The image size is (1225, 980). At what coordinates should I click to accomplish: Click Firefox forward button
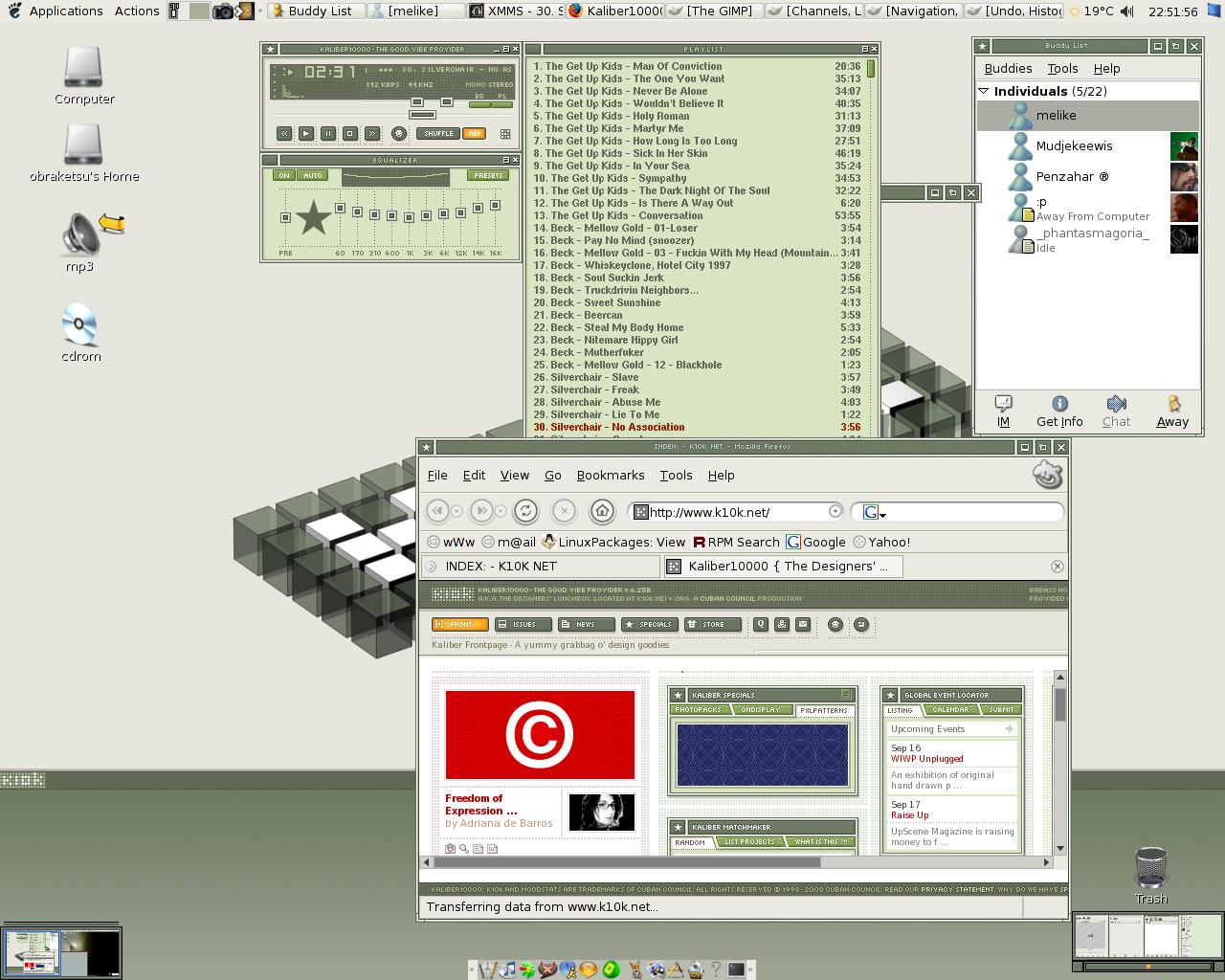pos(481,511)
